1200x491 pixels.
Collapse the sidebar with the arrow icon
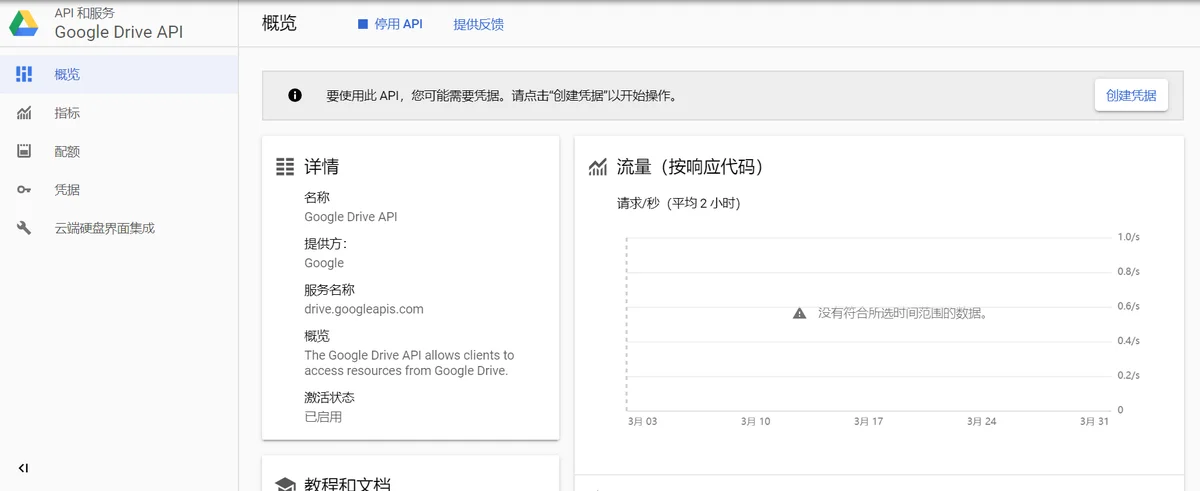pyautogui.click(x=23, y=468)
